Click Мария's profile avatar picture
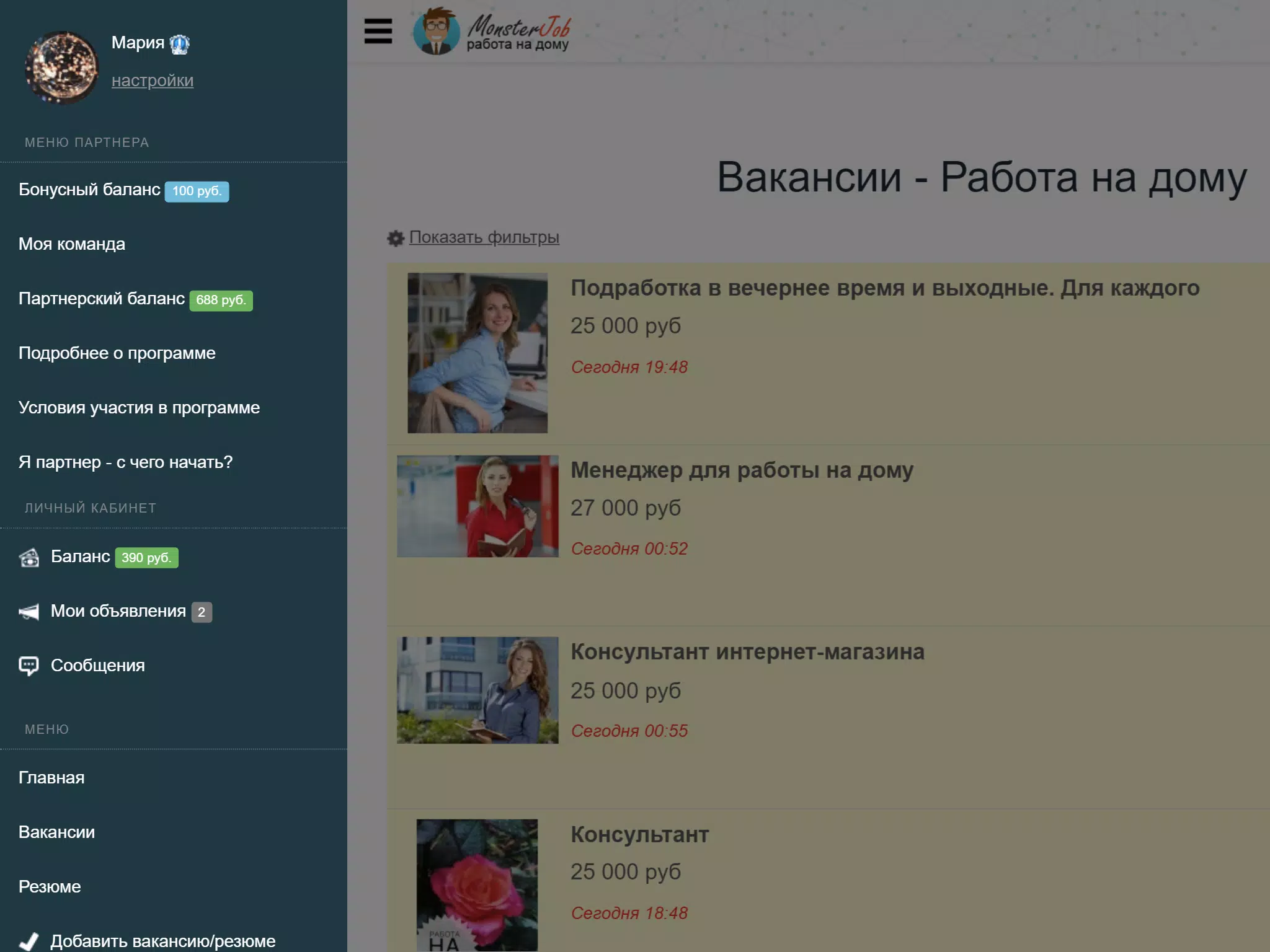This screenshot has width=1270, height=952. [61, 67]
